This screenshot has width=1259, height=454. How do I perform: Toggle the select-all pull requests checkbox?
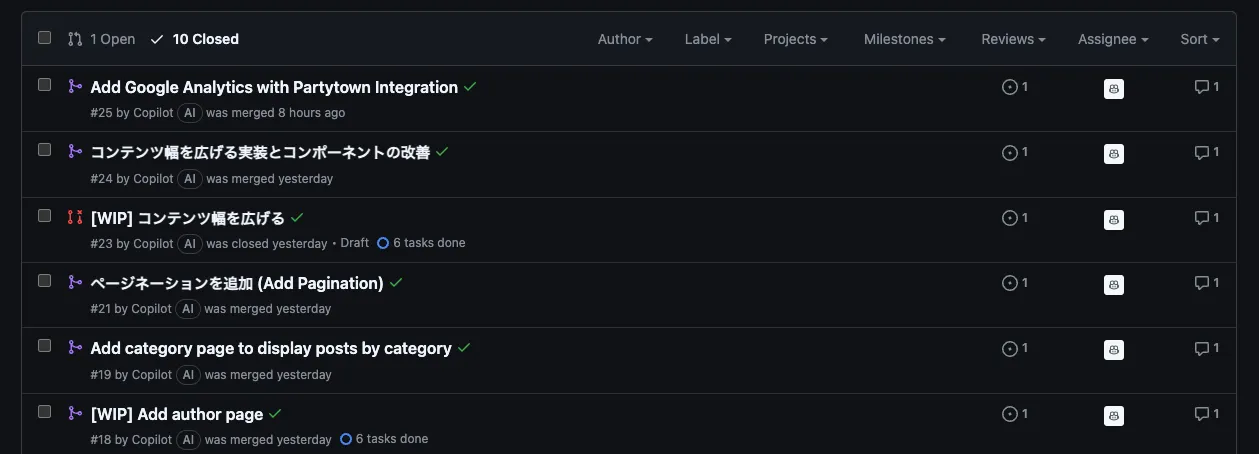(44, 38)
